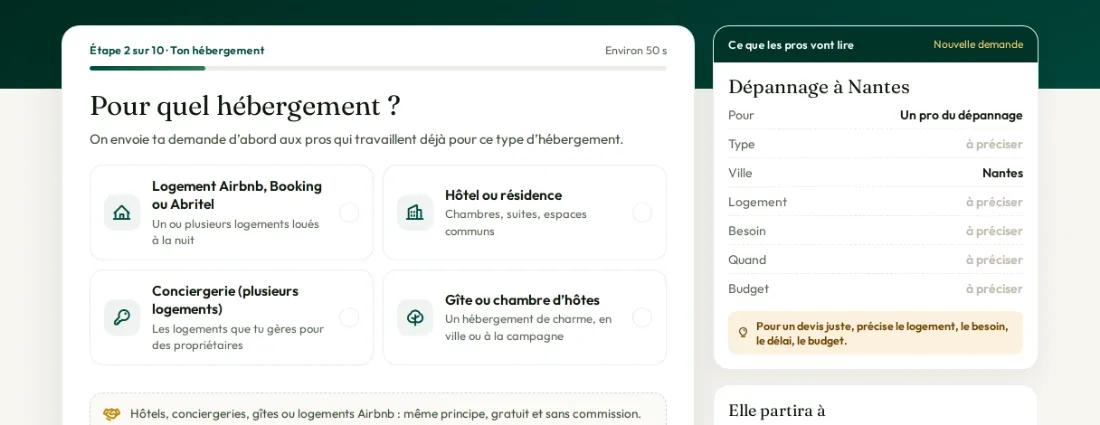
Task: Click the Type label in the summary
Action: click(742, 144)
